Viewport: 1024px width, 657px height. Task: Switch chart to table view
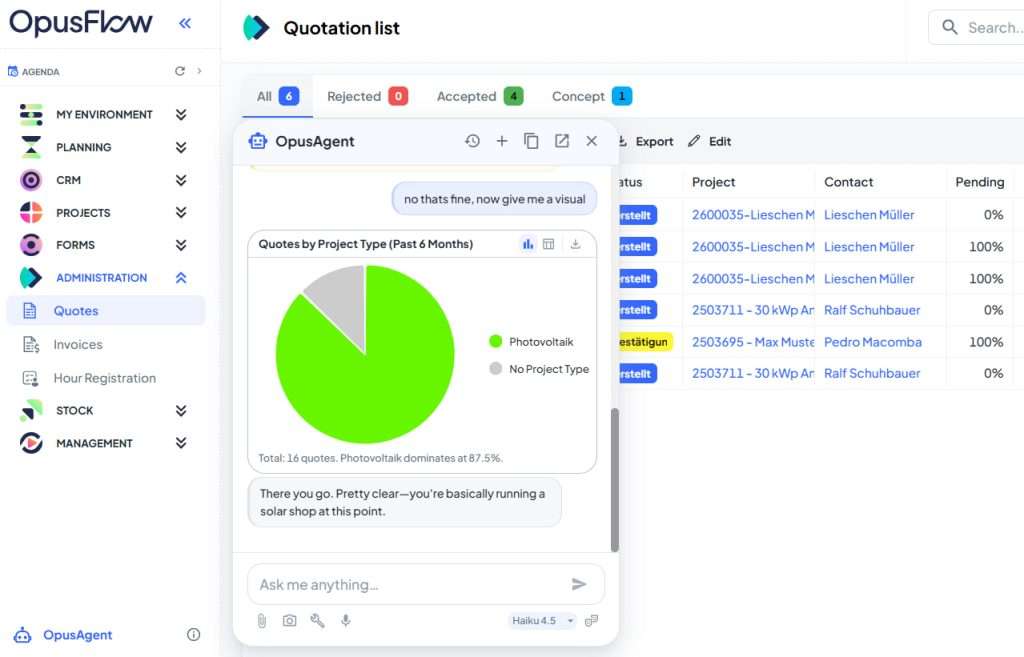click(549, 244)
